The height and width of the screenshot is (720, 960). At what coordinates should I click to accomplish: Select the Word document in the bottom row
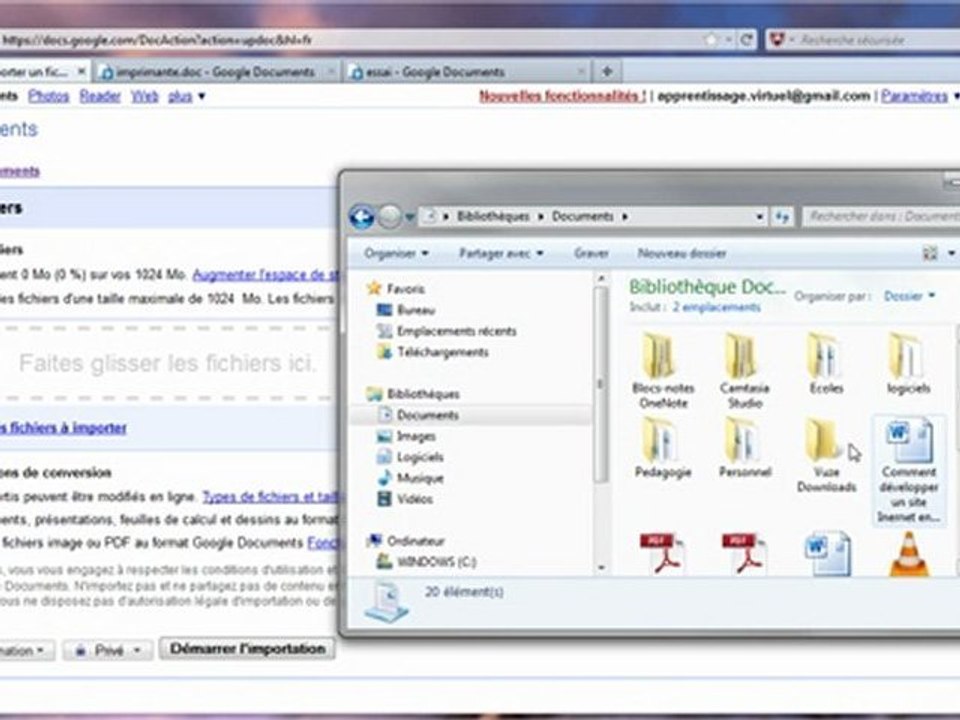click(x=827, y=553)
